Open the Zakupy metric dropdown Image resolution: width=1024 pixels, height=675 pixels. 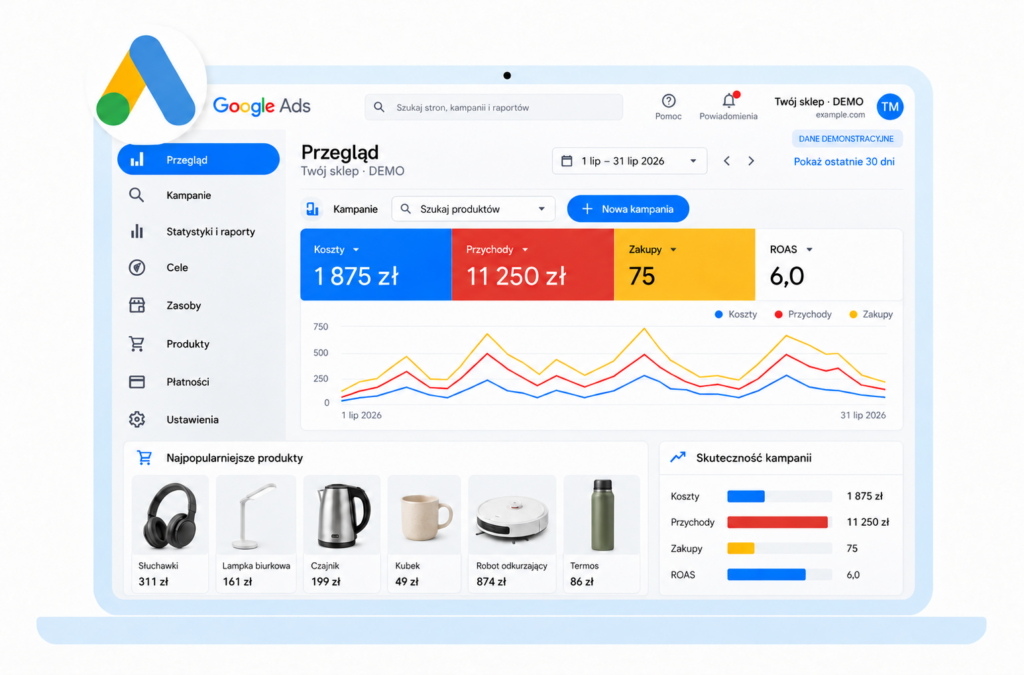tap(673, 249)
